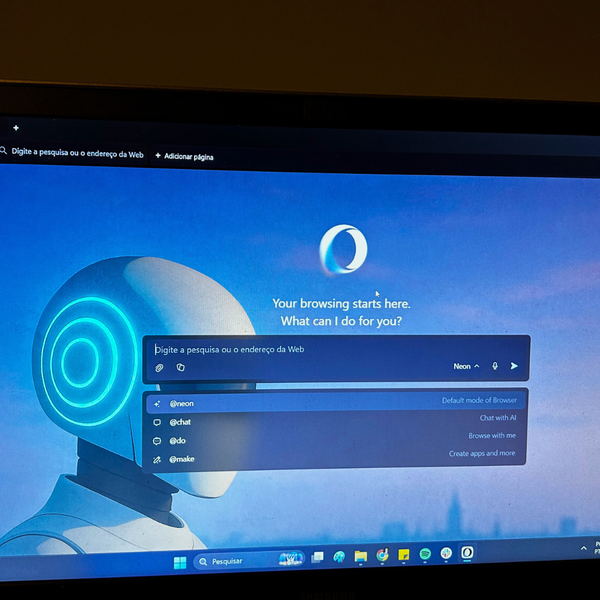Open a new tab with the plus icon
The width and height of the screenshot is (600, 600).
pyautogui.click(x=16, y=128)
